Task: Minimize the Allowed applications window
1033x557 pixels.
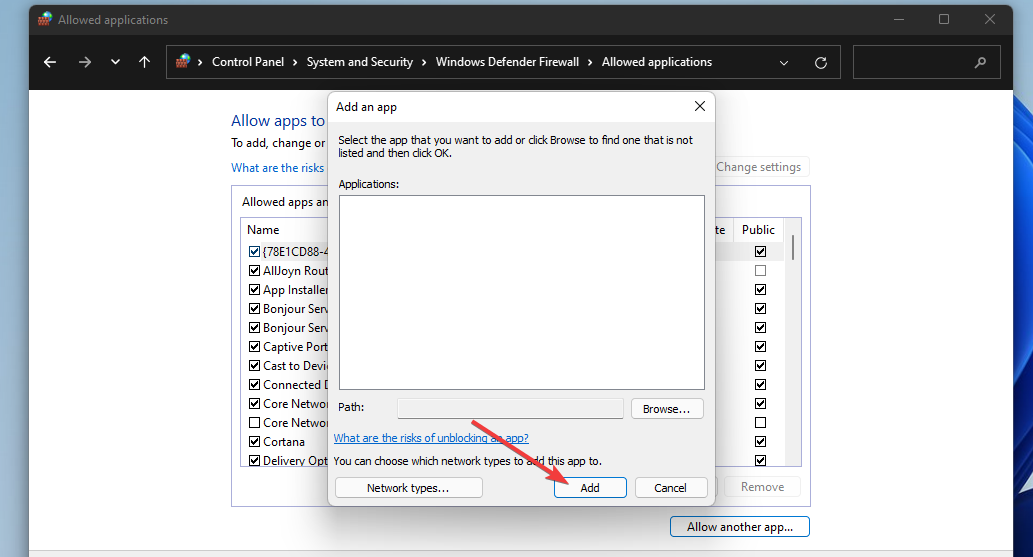Action: point(899,20)
